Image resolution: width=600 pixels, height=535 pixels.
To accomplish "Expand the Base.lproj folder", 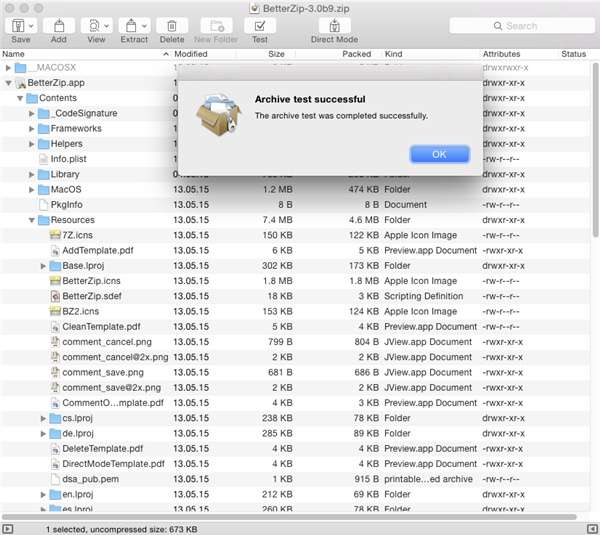I will [43, 266].
